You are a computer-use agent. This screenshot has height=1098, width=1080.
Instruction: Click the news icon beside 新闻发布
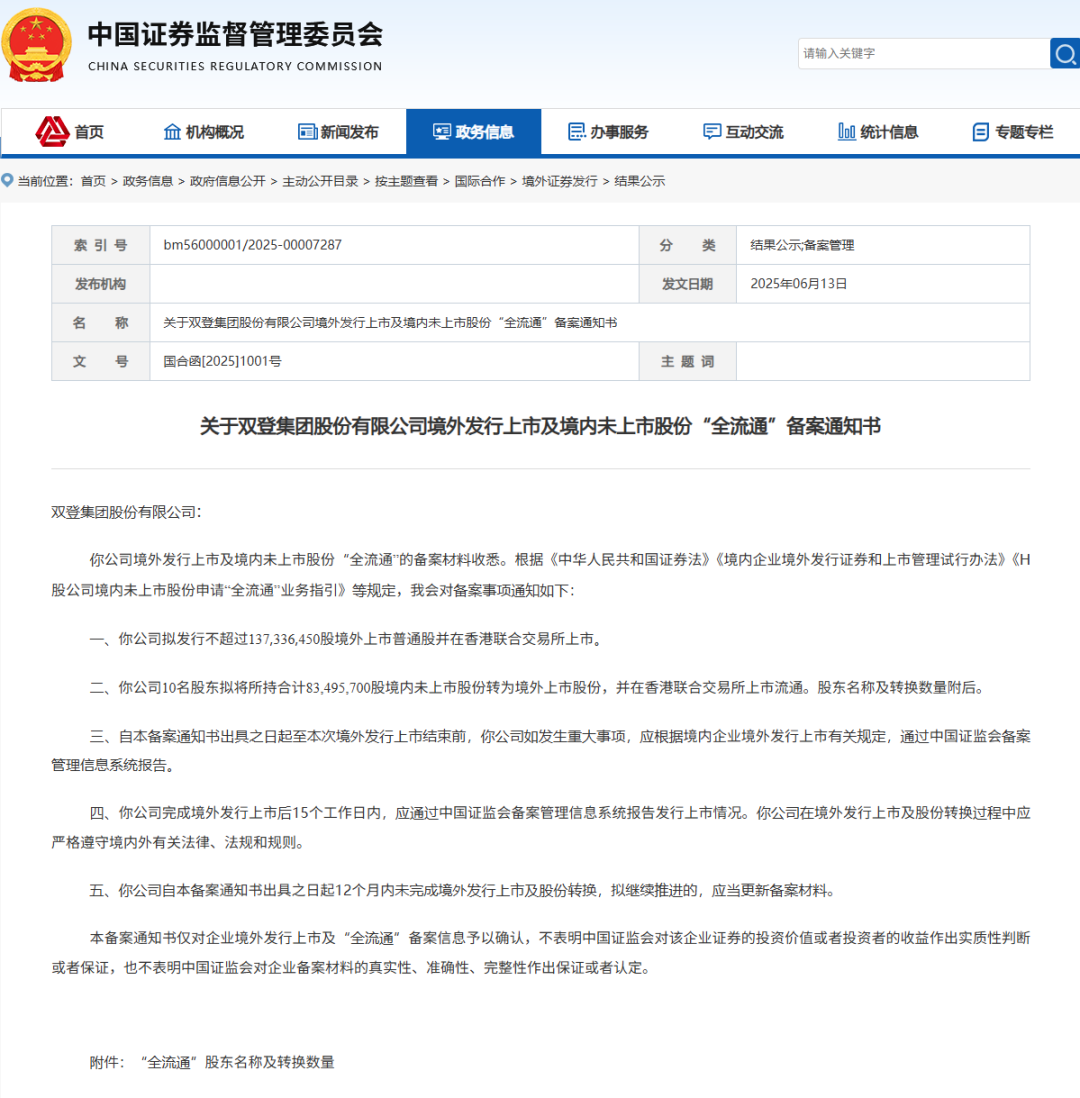(307, 132)
